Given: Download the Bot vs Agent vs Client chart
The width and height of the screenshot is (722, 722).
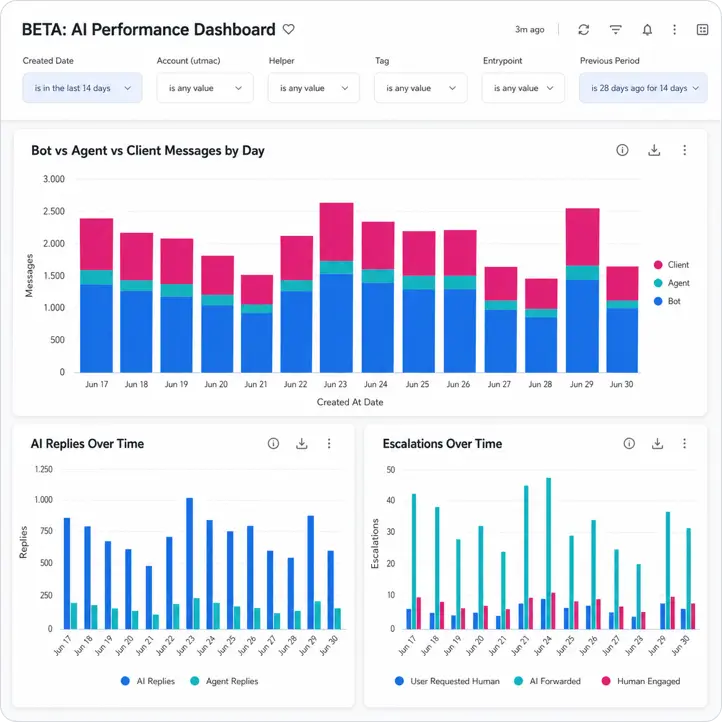Looking at the screenshot, I should click(x=654, y=150).
